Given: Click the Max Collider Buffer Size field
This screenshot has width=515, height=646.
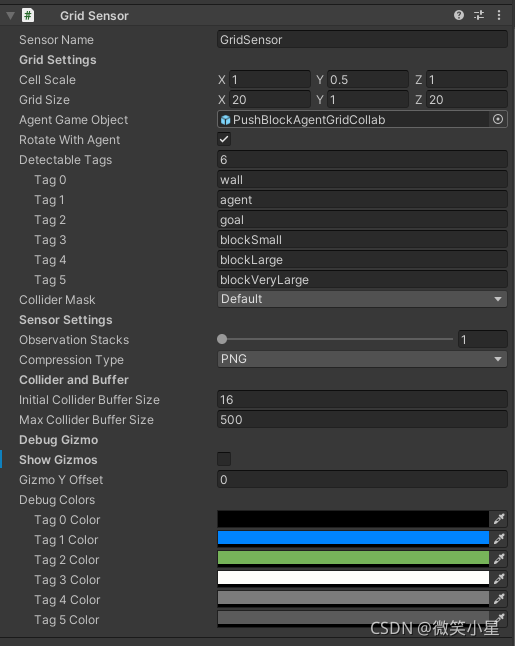Looking at the screenshot, I should pyautogui.click(x=362, y=419).
